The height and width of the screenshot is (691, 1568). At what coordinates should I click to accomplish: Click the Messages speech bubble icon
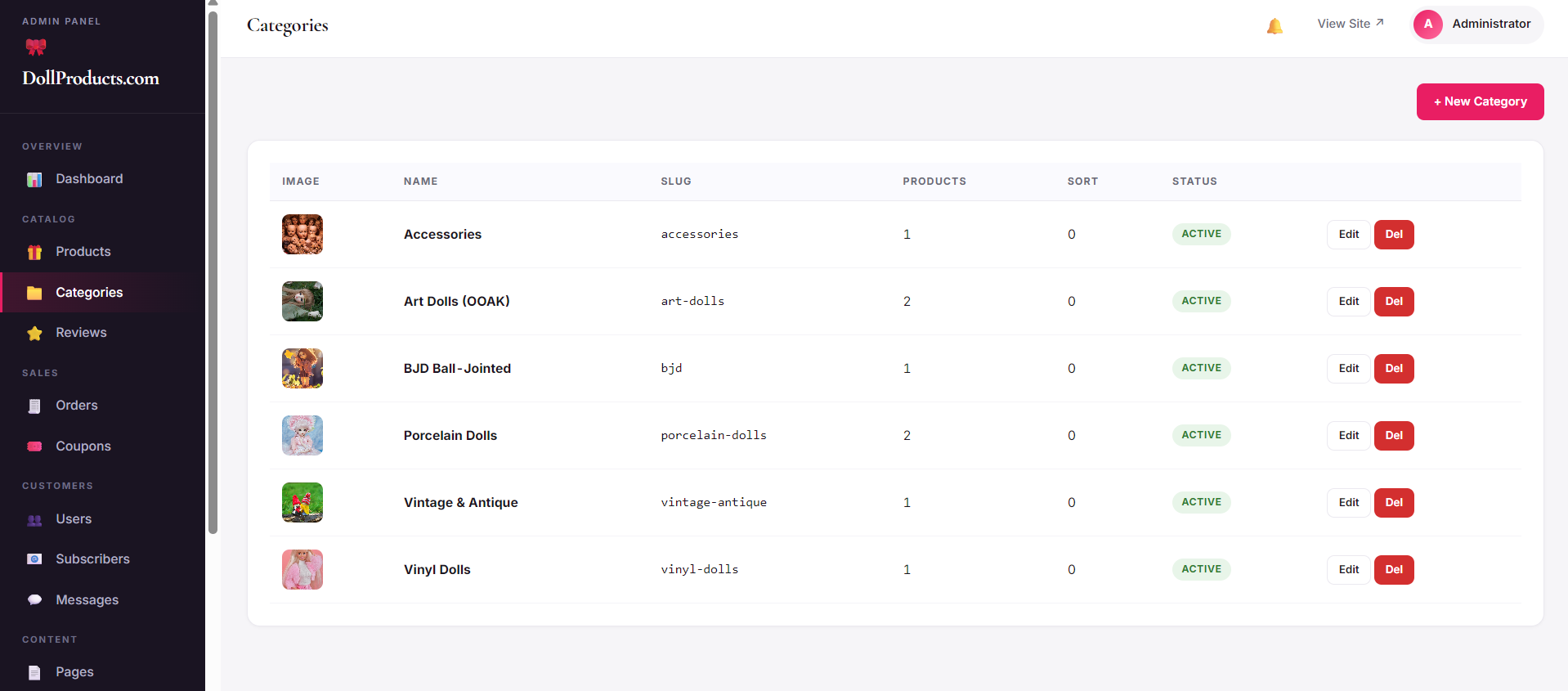coord(34,600)
